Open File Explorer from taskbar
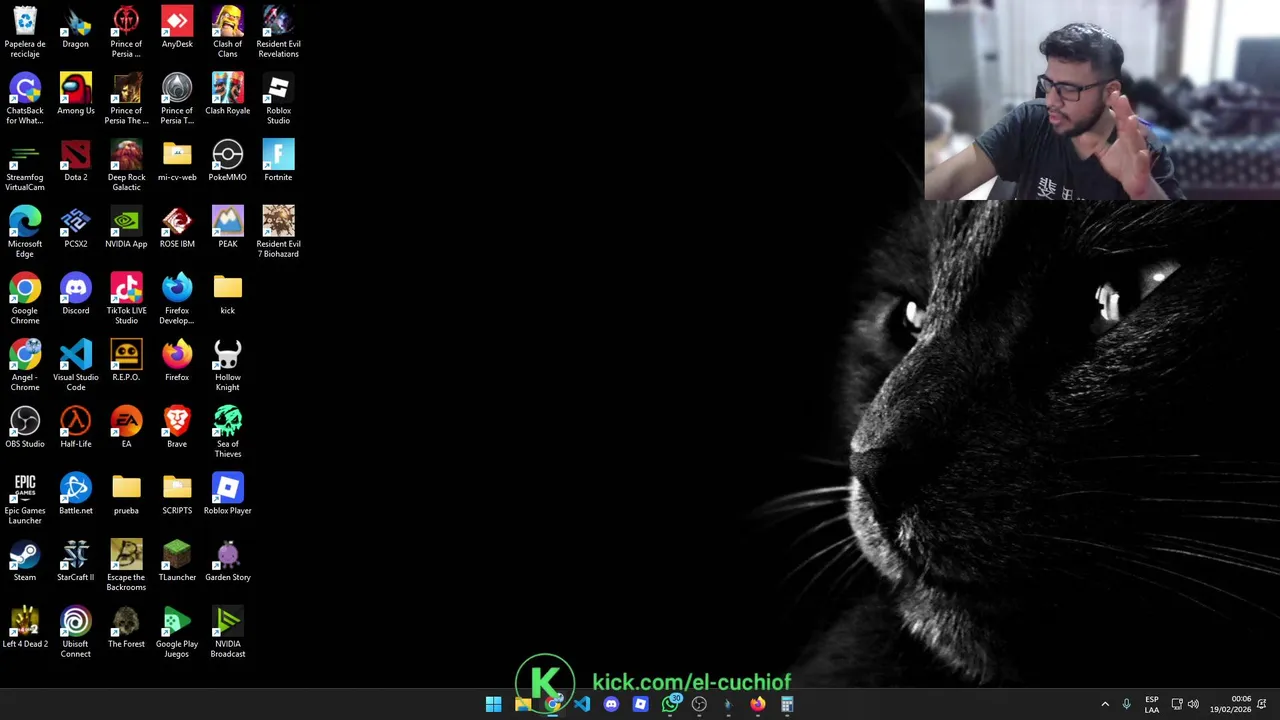1280x720 pixels. pyautogui.click(x=523, y=704)
